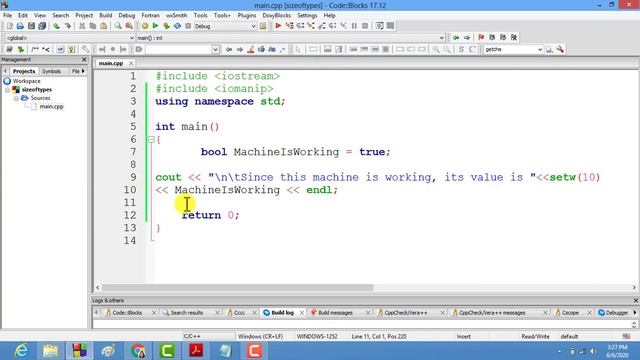Open File Explorer from the taskbar
This screenshot has width=640, height=360.
tap(51, 351)
